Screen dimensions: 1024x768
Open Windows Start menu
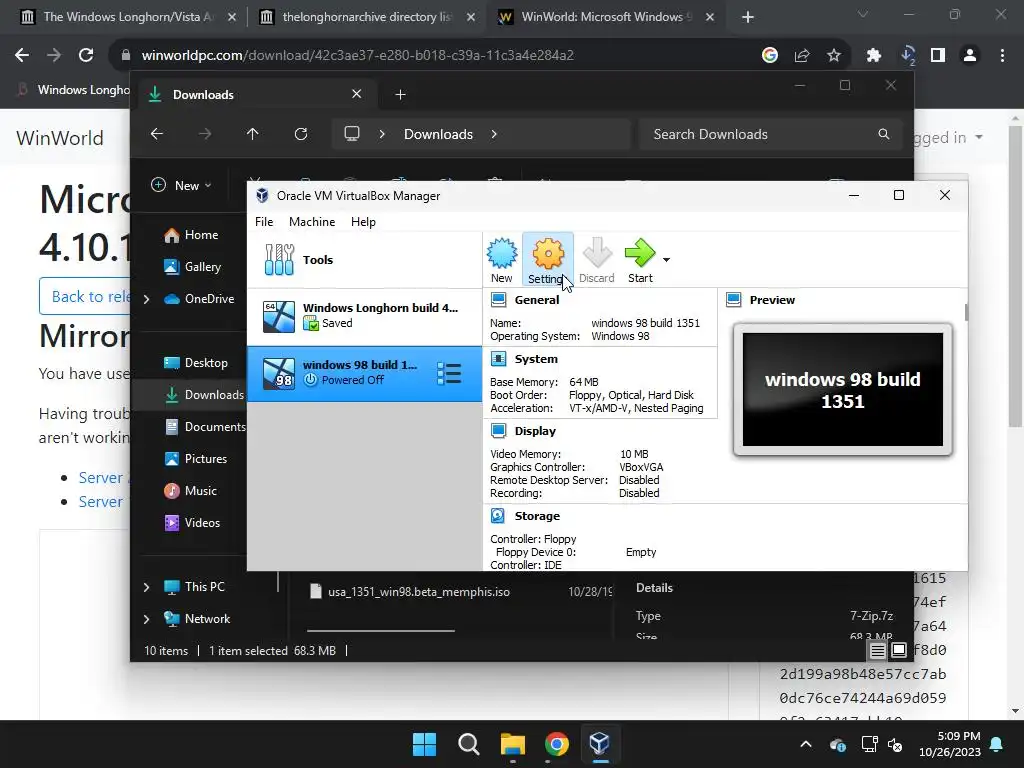click(424, 744)
